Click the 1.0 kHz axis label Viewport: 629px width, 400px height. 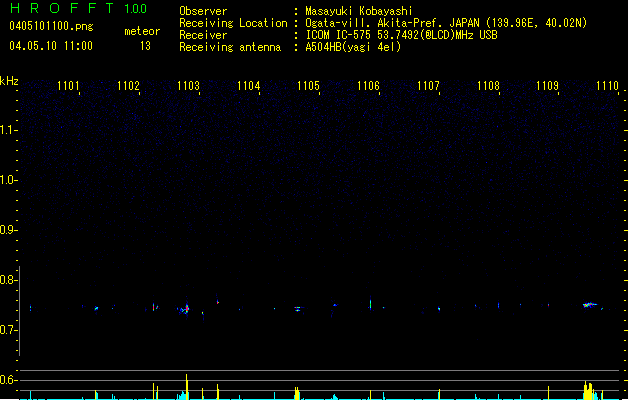(x=7, y=180)
